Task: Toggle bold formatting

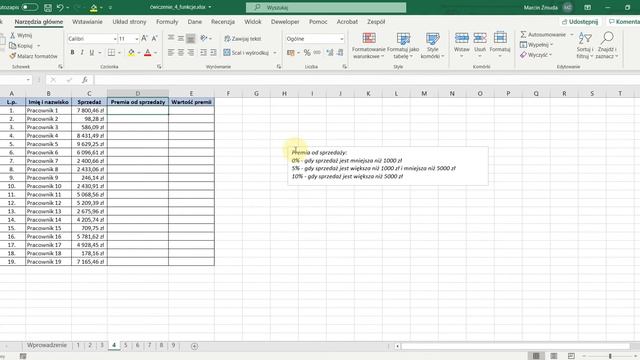Action: 72,53
